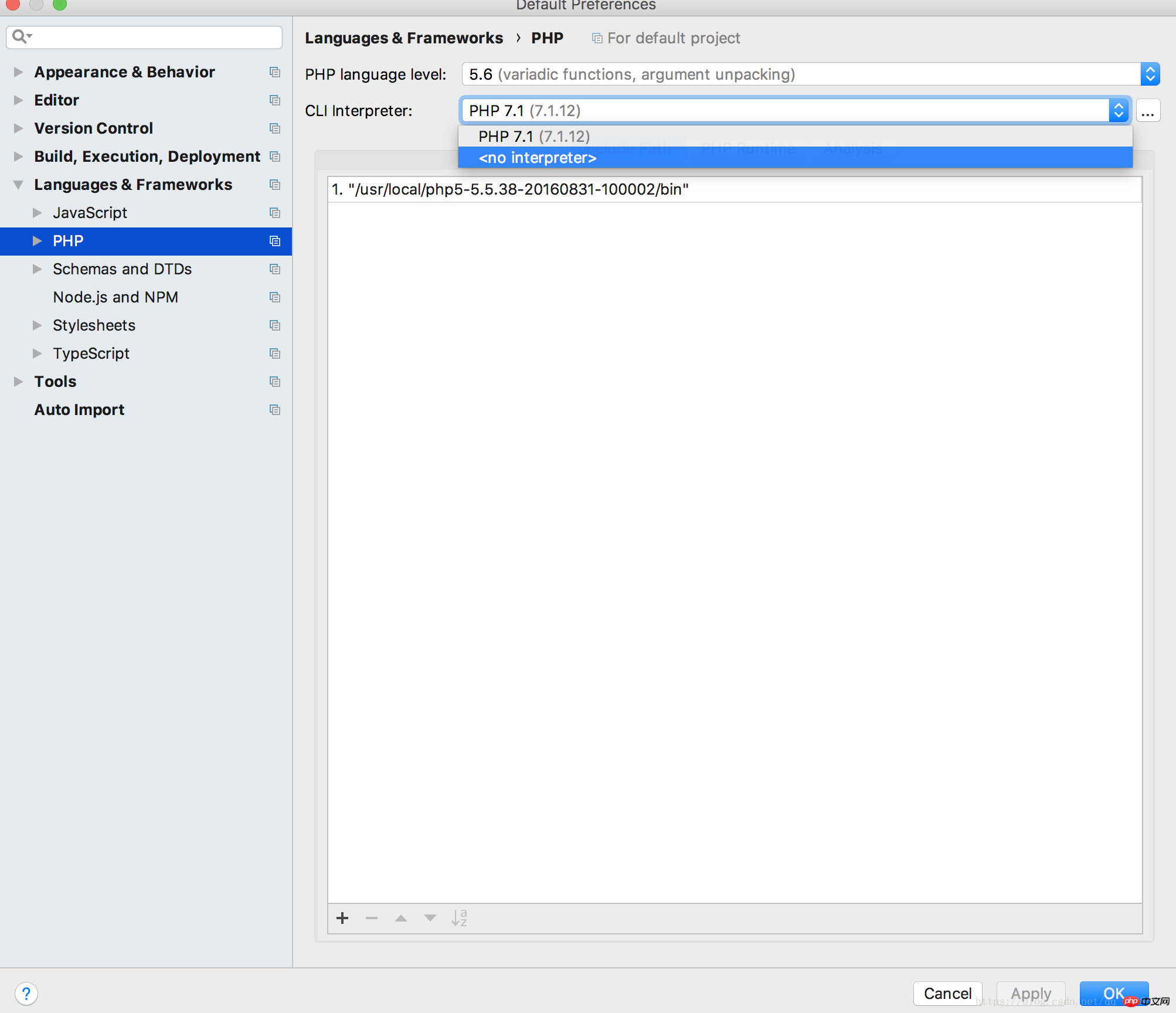Viewport: 1176px width, 1013px height.
Task: Click the move path down arrow icon
Action: tap(430, 918)
